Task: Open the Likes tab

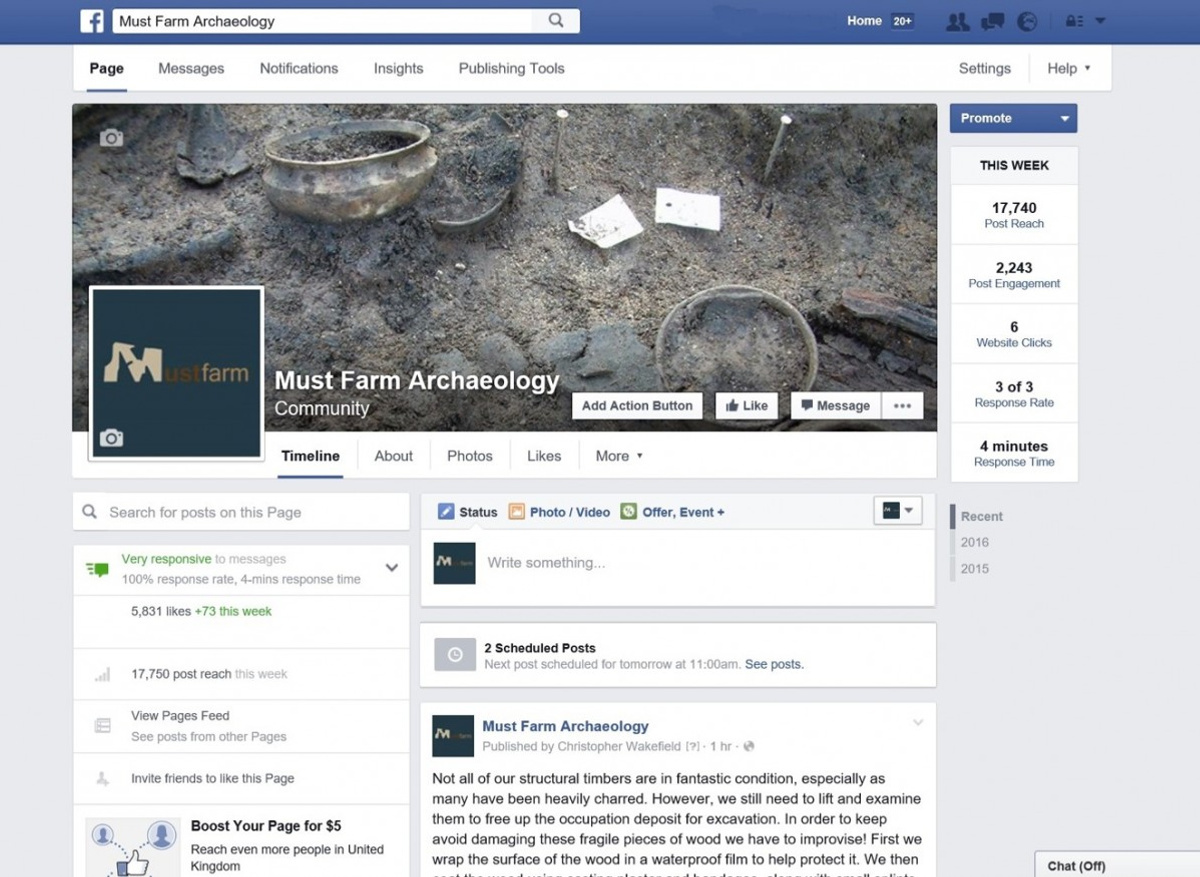Action: [544, 456]
